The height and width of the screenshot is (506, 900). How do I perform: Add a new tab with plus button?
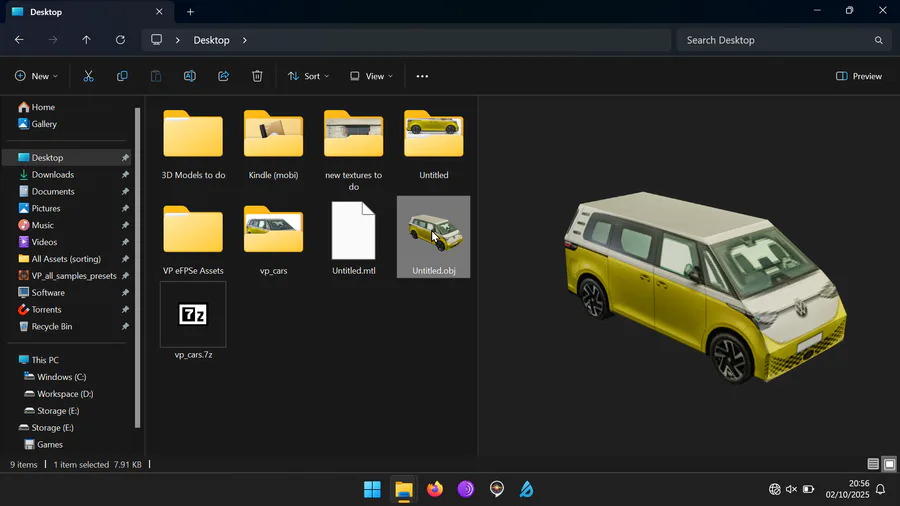point(190,11)
